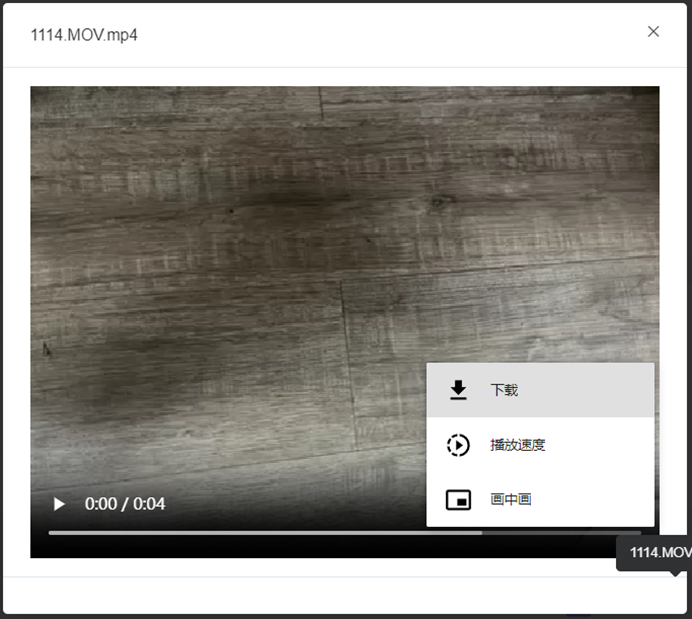Click the unbuffered right end of the seek bar
The width and height of the screenshot is (692, 619).
point(637,533)
